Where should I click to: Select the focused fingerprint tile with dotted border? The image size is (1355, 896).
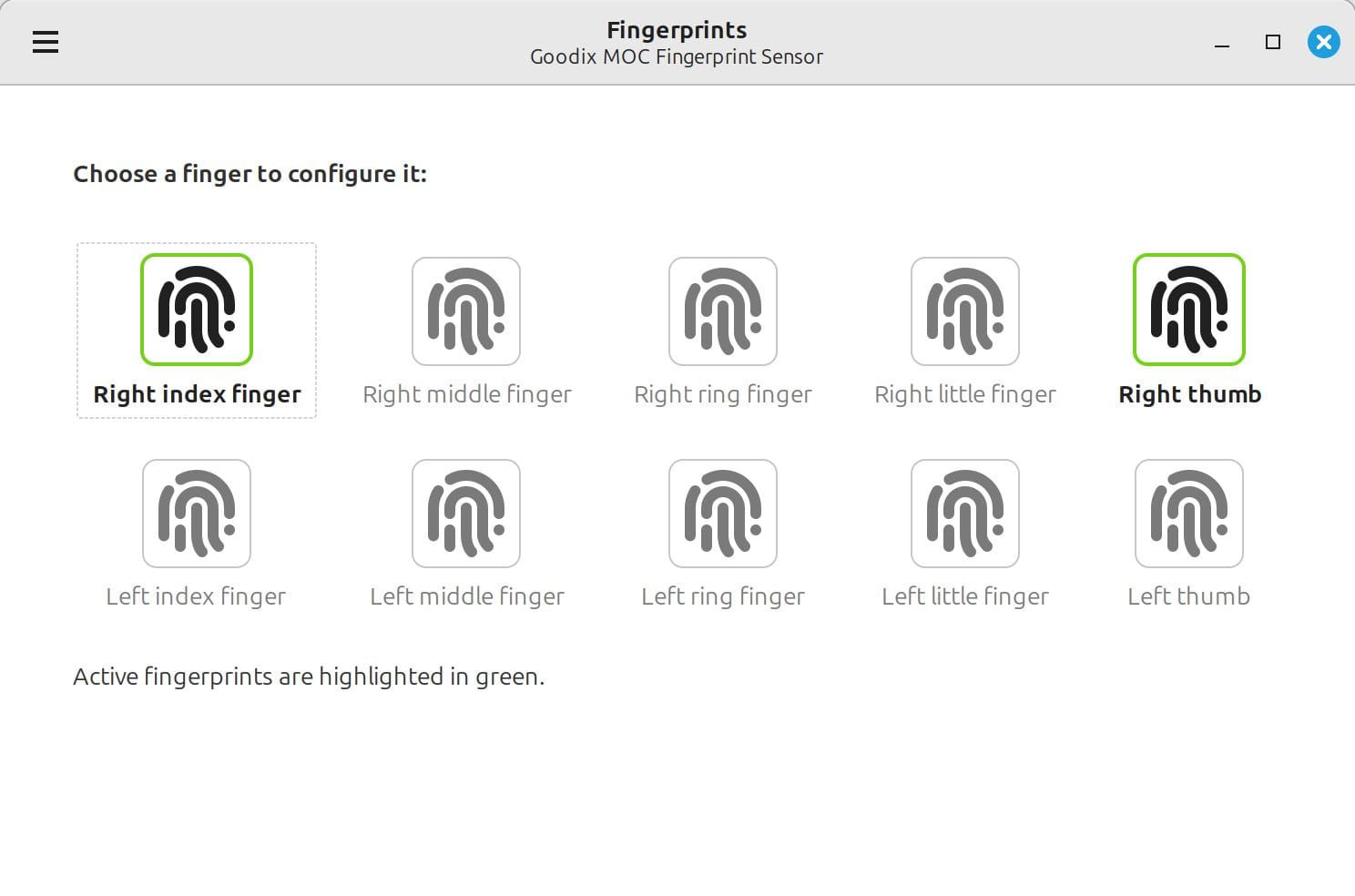tap(196, 330)
